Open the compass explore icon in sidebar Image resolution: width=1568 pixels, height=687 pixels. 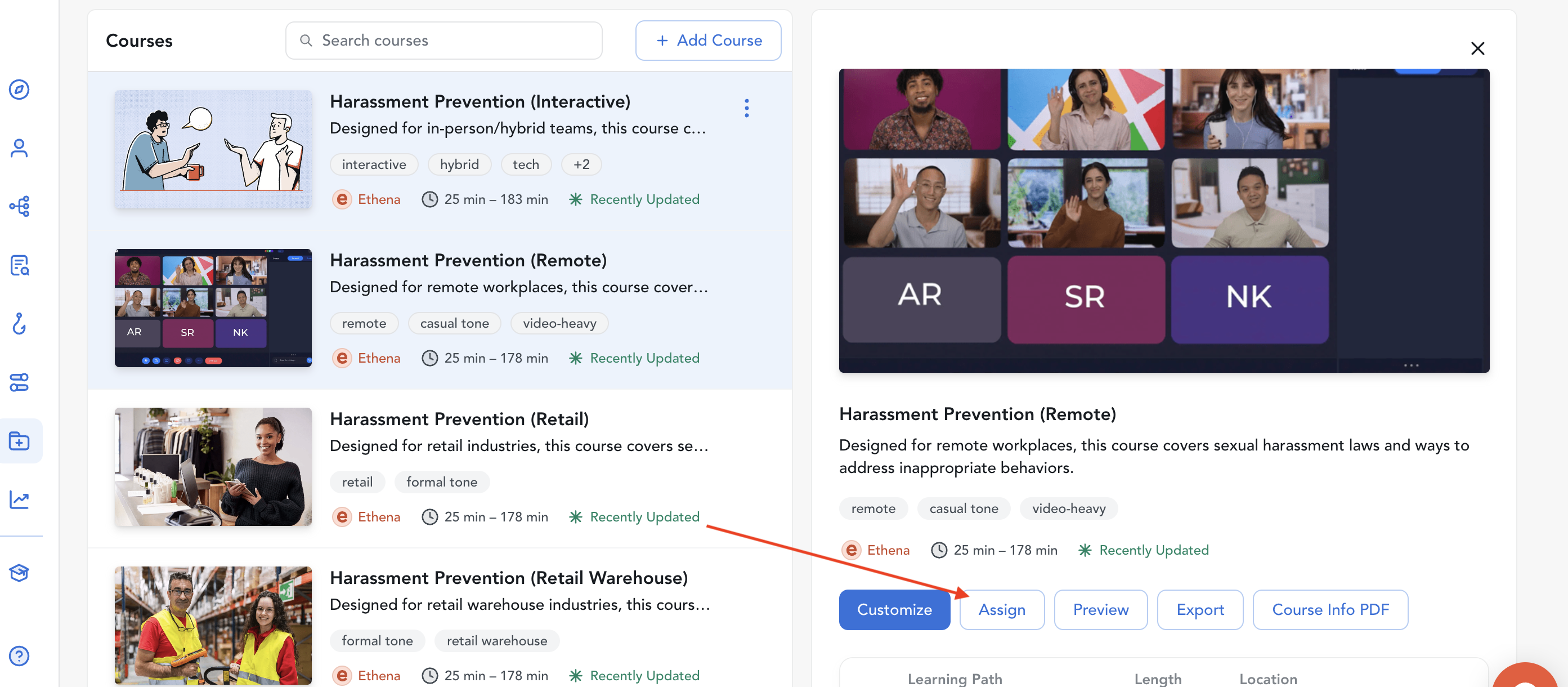[x=20, y=90]
